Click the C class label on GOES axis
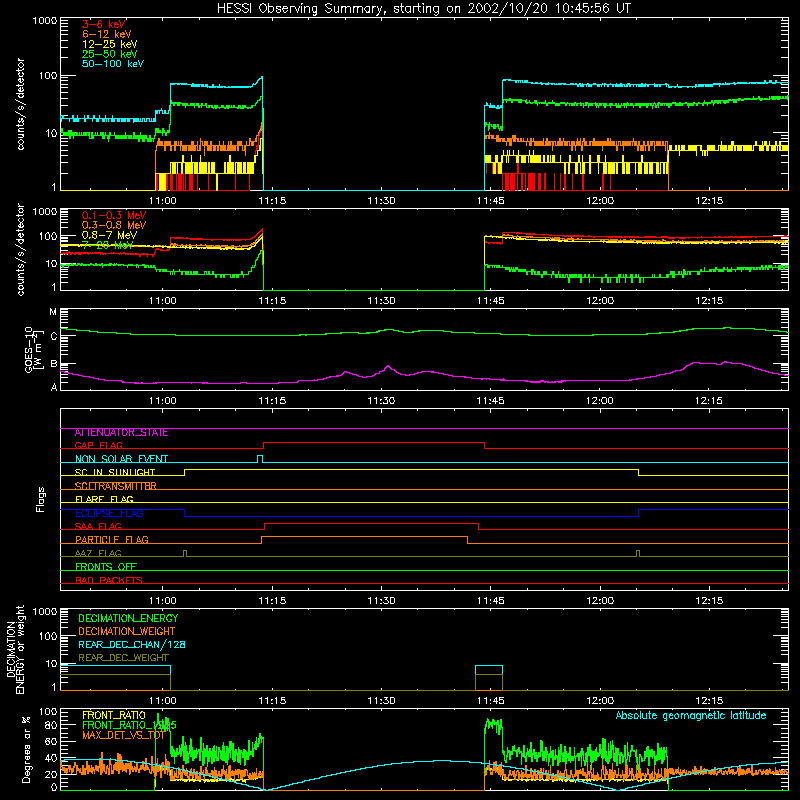Image resolution: width=800 pixels, height=800 pixels. click(x=54, y=336)
